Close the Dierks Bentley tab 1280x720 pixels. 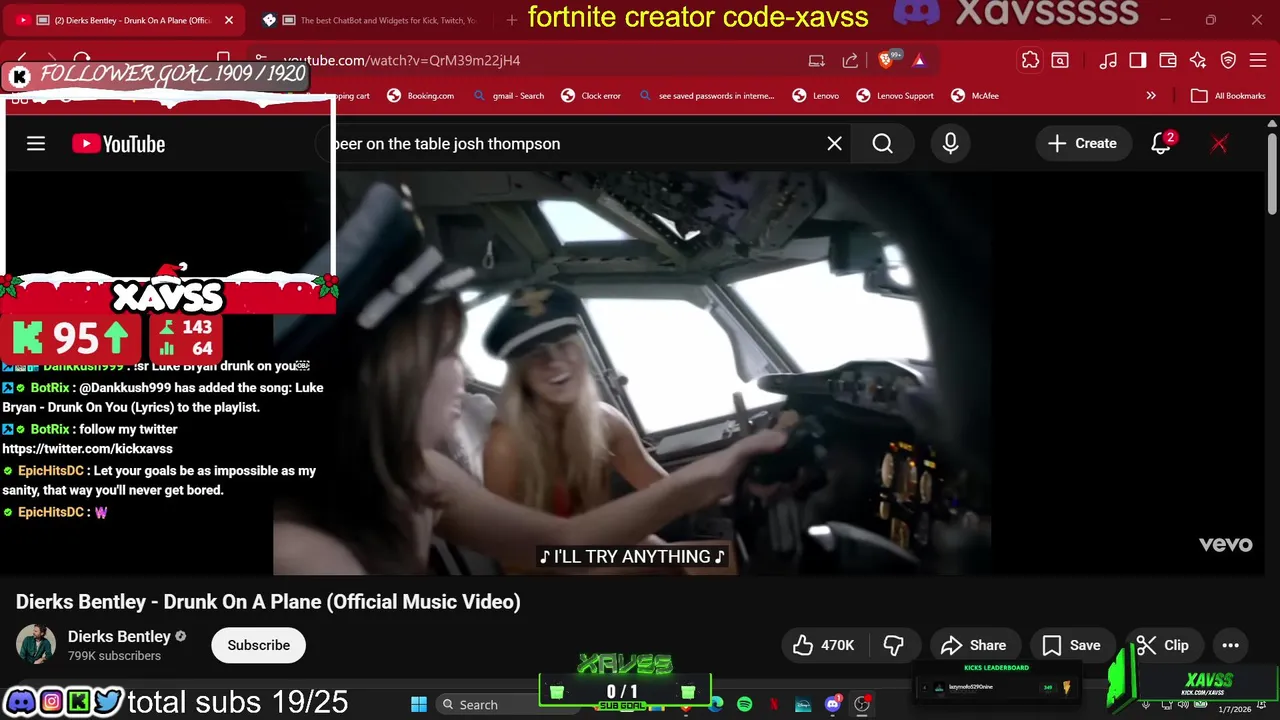click(x=228, y=20)
